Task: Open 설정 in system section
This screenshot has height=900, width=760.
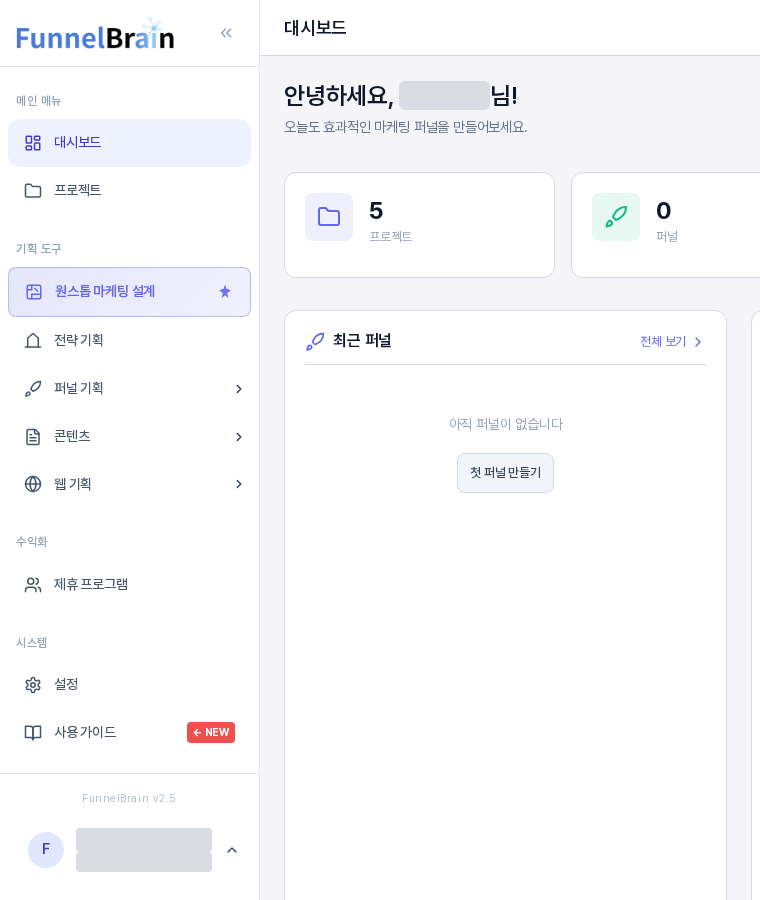Action: (x=129, y=685)
